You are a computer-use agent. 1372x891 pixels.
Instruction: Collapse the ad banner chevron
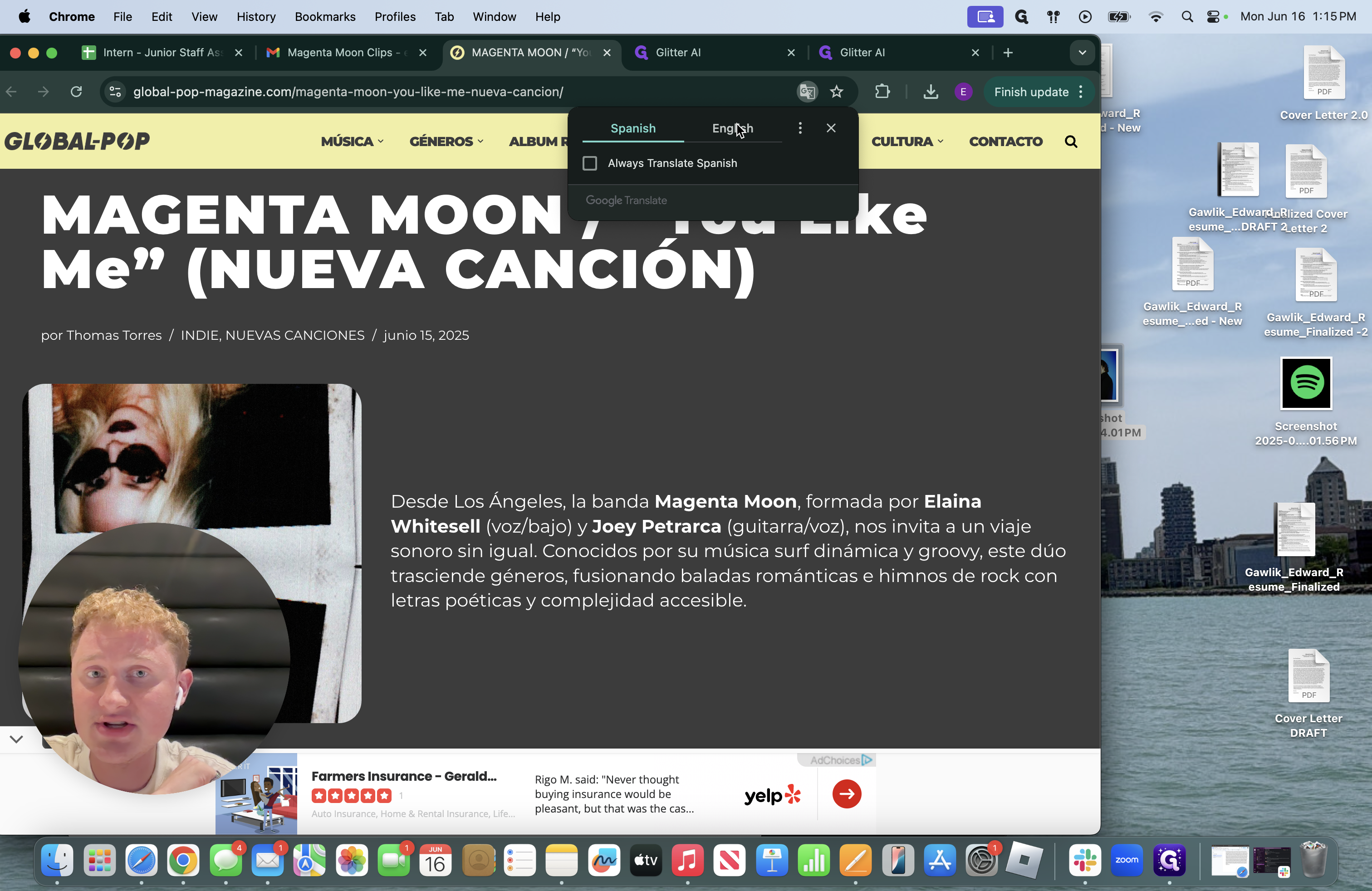pos(16,739)
